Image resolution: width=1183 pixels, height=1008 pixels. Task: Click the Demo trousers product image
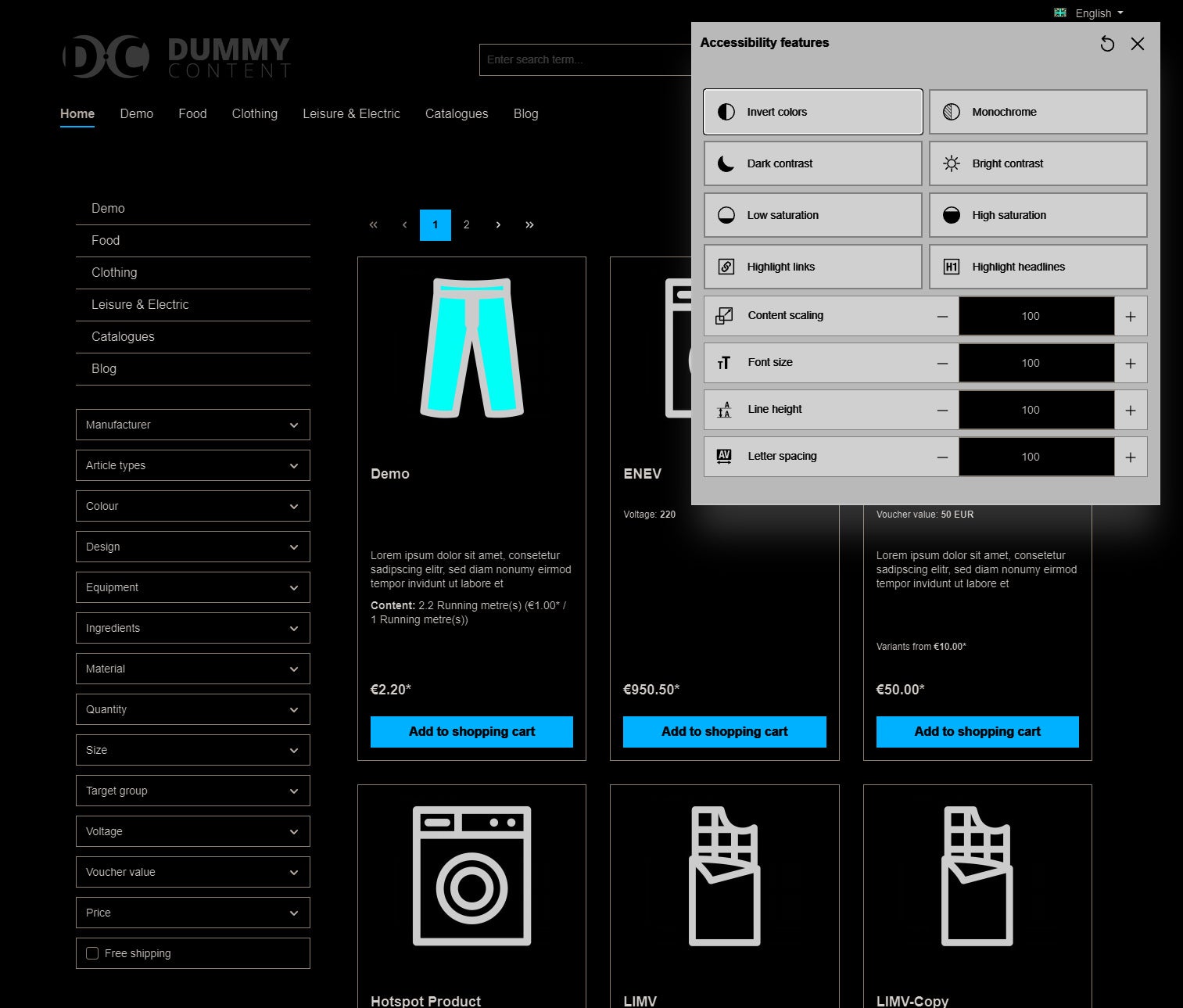[x=471, y=348]
